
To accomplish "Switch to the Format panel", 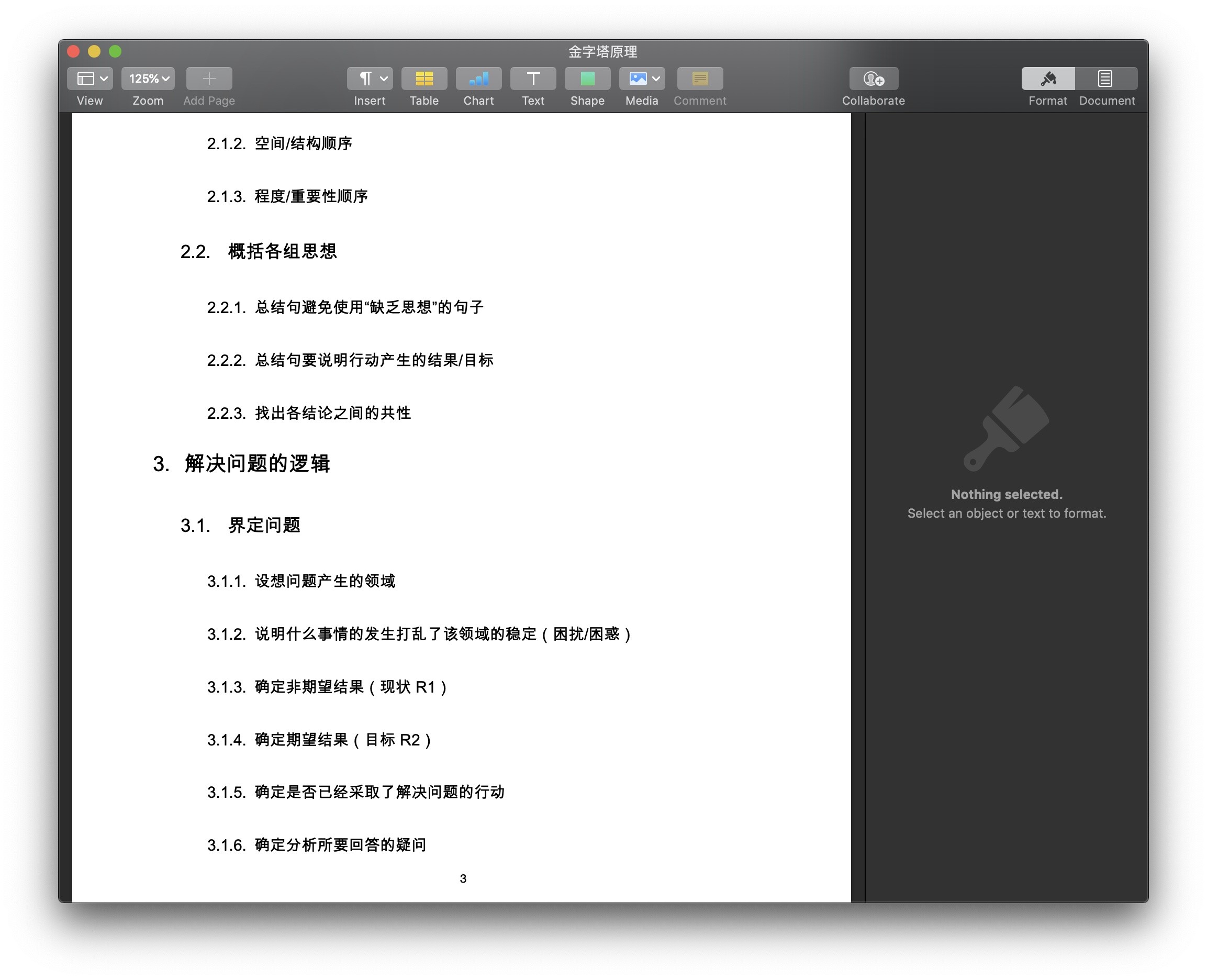I will [1047, 79].
